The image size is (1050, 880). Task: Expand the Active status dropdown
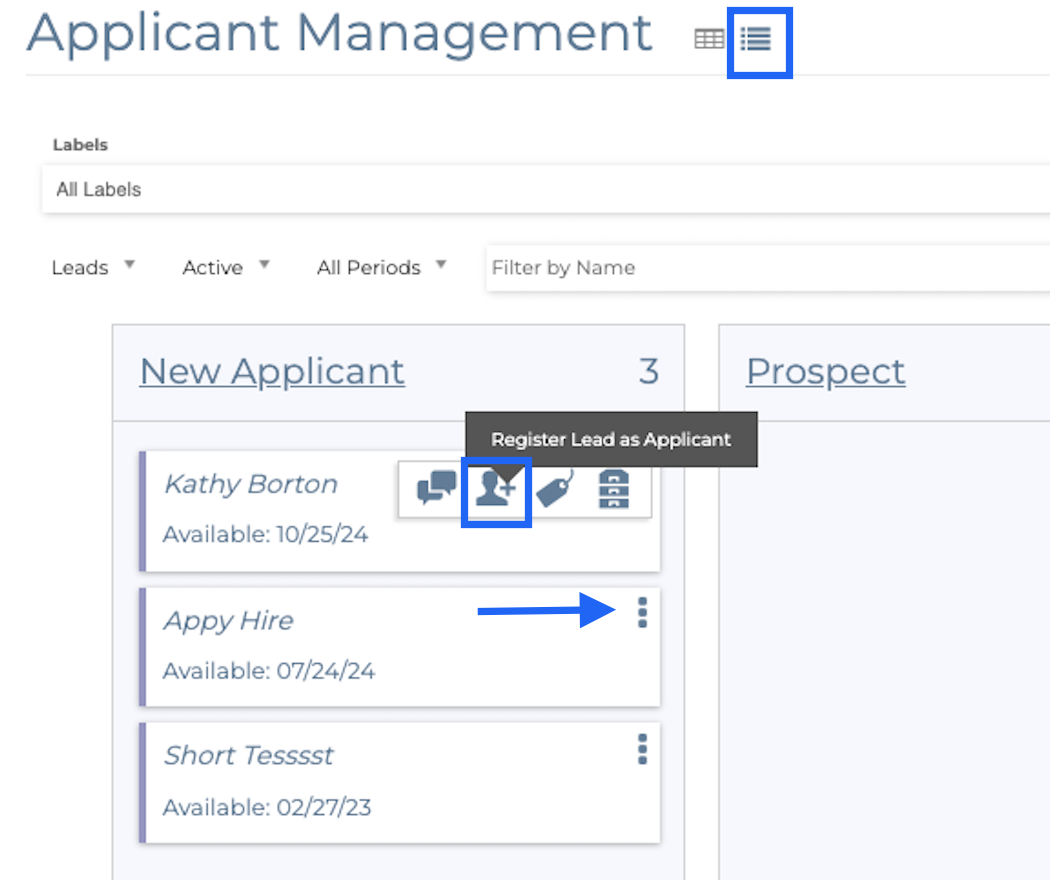tap(226, 267)
